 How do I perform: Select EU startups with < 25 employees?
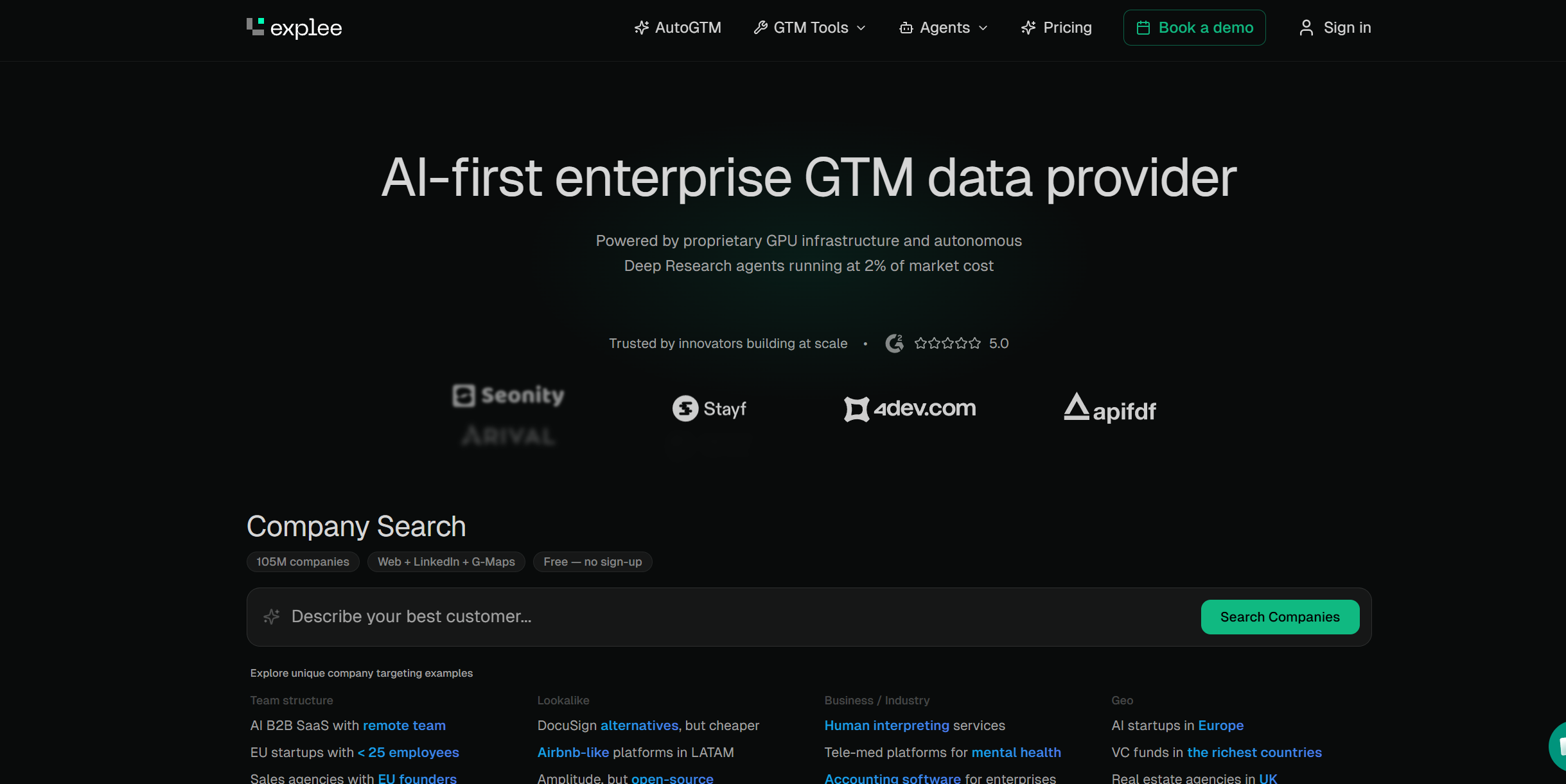pos(355,753)
